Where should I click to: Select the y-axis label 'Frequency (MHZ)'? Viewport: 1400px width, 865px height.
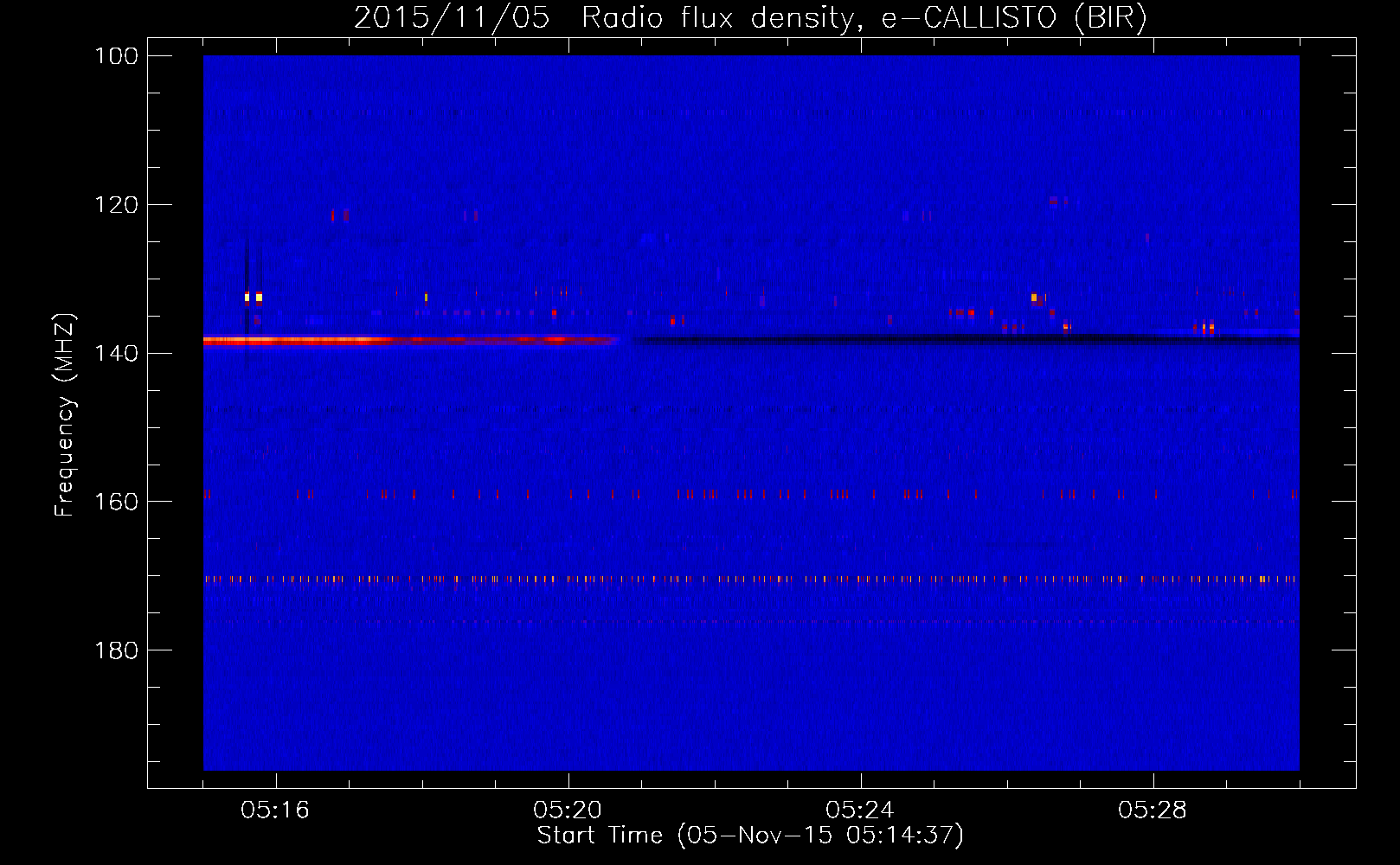(x=65, y=415)
